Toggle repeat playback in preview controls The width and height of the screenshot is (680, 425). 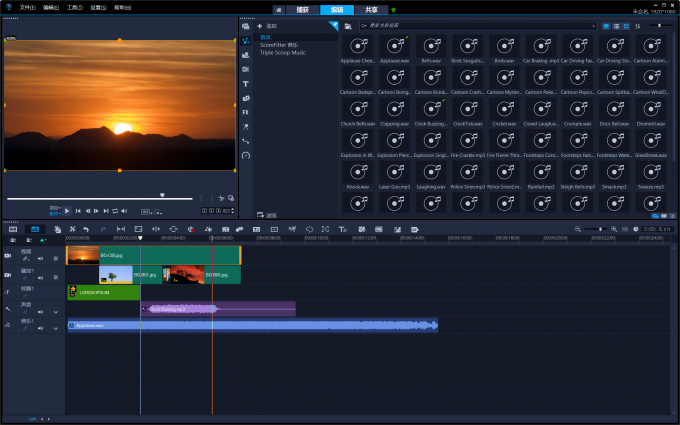click(115, 211)
